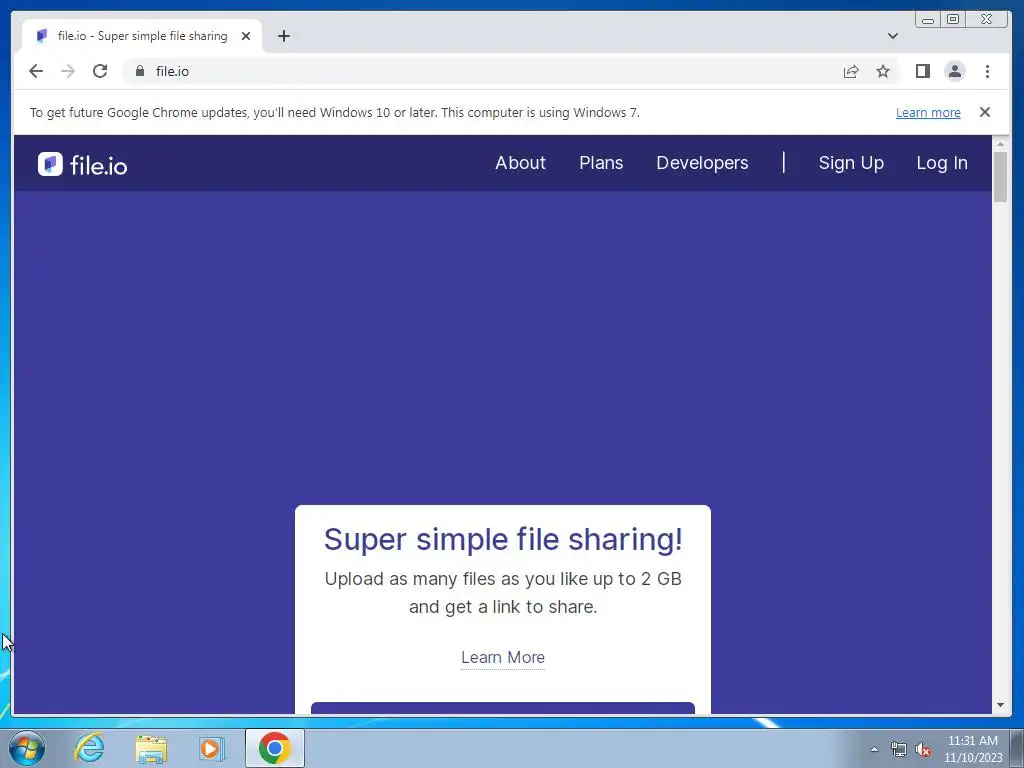Open the Windows Start menu
The width and height of the screenshot is (1024, 768).
(x=27, y=748)
